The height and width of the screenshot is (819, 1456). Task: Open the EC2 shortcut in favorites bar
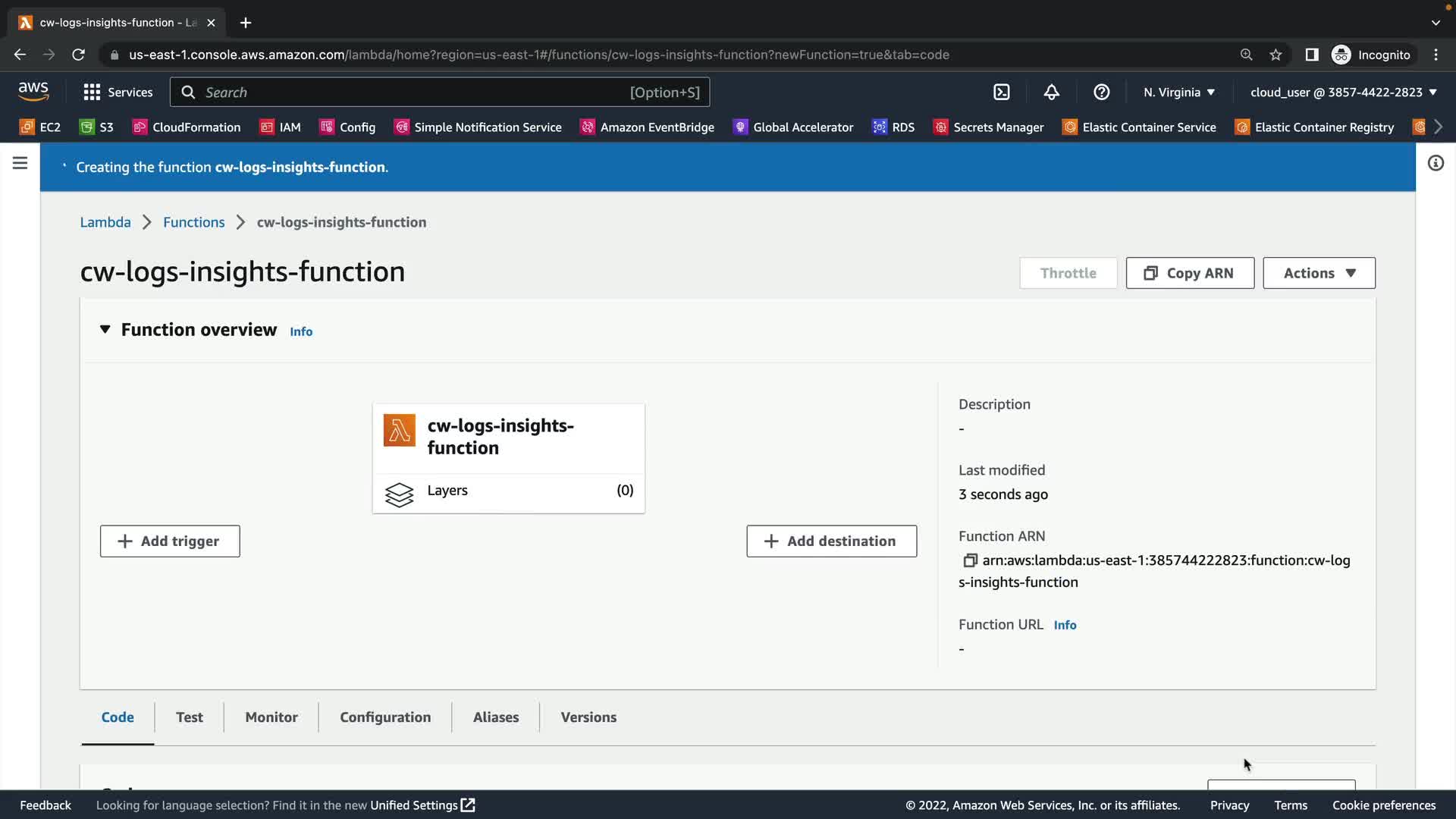pos(40,127)
